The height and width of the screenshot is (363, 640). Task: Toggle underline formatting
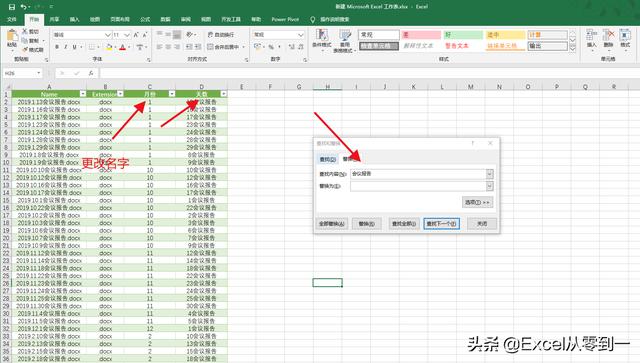[x=74, y=47]
